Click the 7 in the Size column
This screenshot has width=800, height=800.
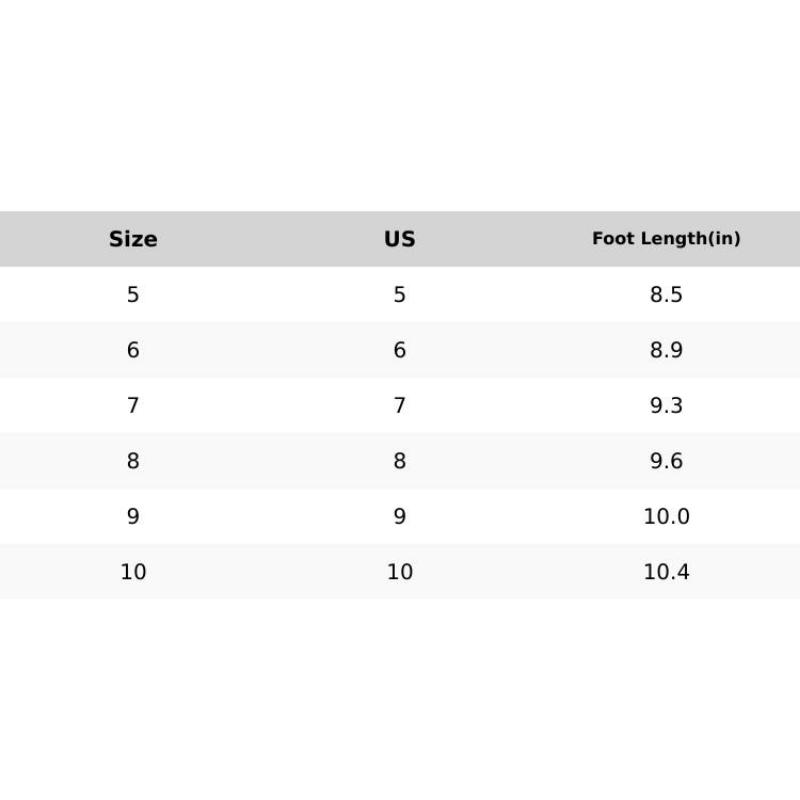tap(133, 406)
